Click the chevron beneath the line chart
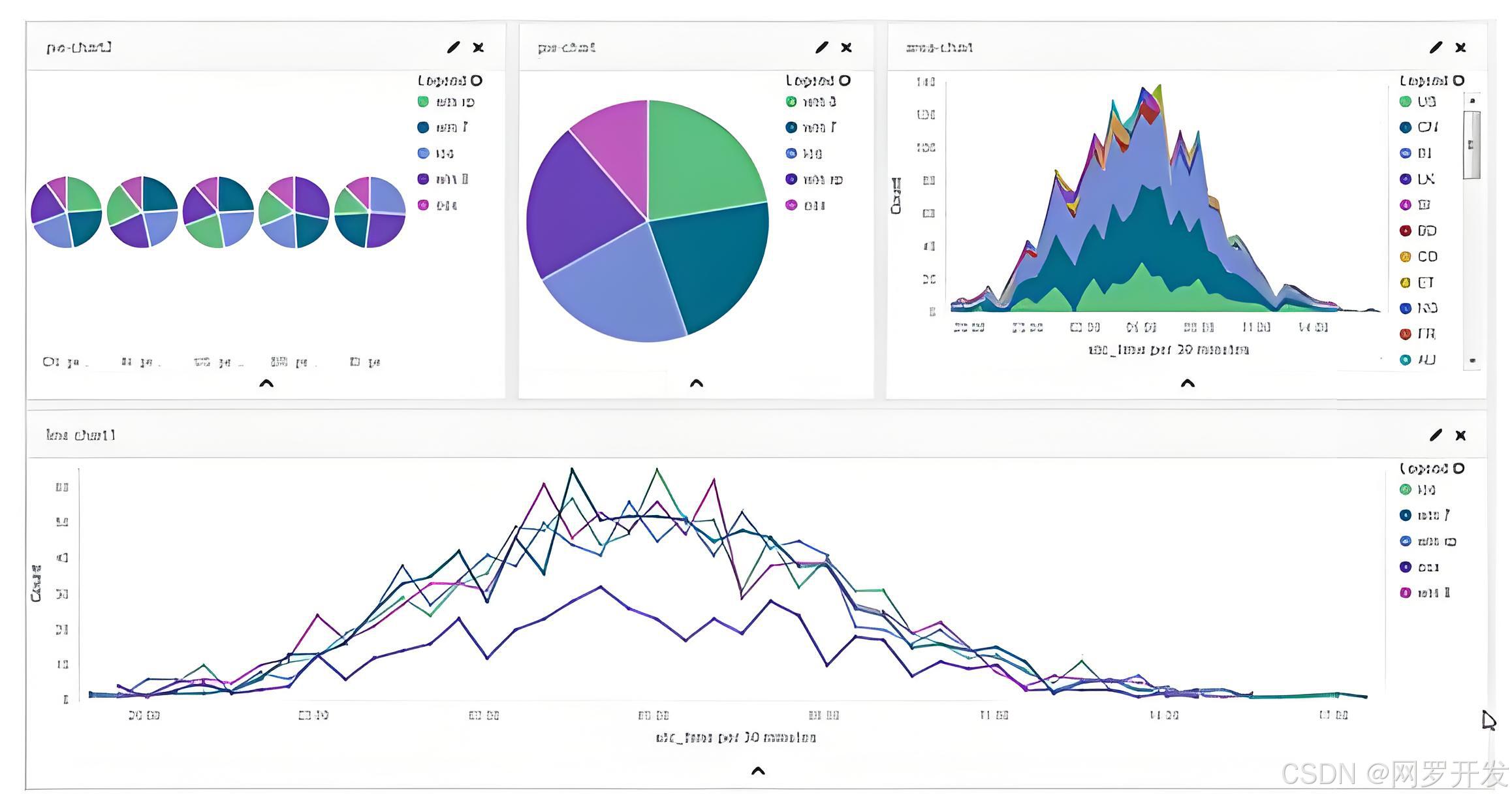Image resolution: width=1512 pixels, height=799 pixels. pos(758,771)
